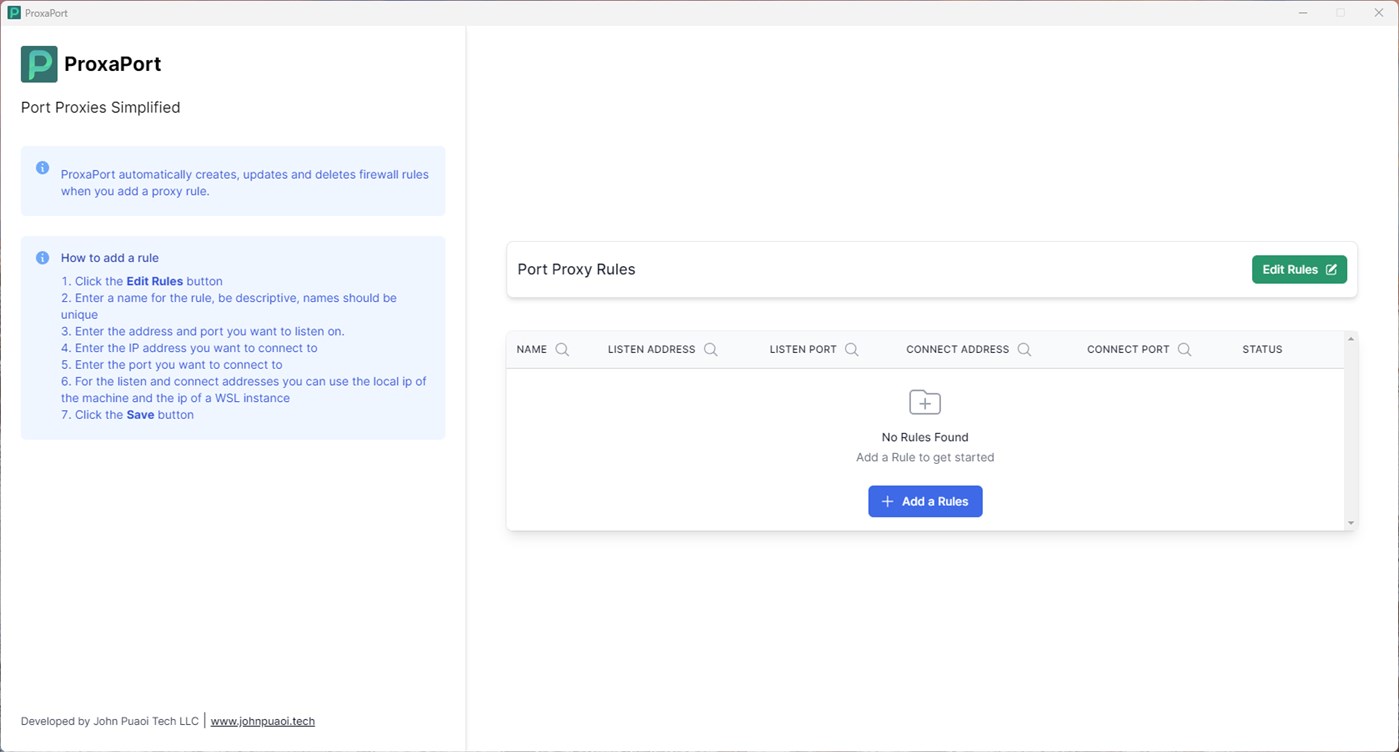Filter Connect Address using its search icon
The image size is (1399, 752).
(x=1024, y=350)
